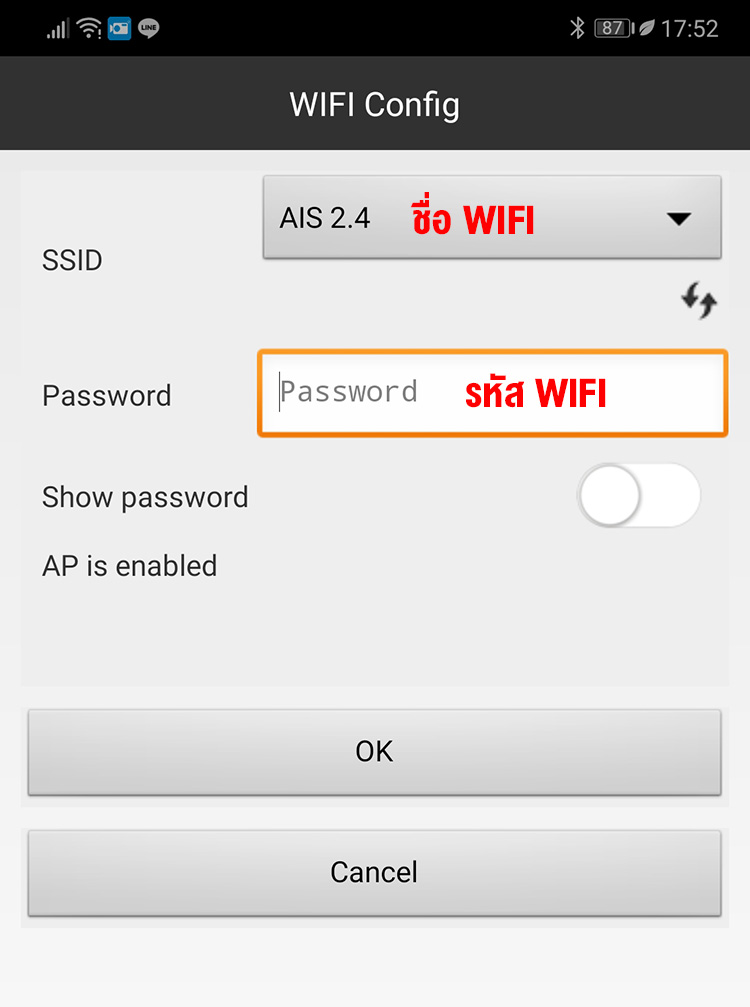Screen dimensions: 750x1007
Task: Focus the Password input field
Action: pyautogui.click(x=492, y=393)
